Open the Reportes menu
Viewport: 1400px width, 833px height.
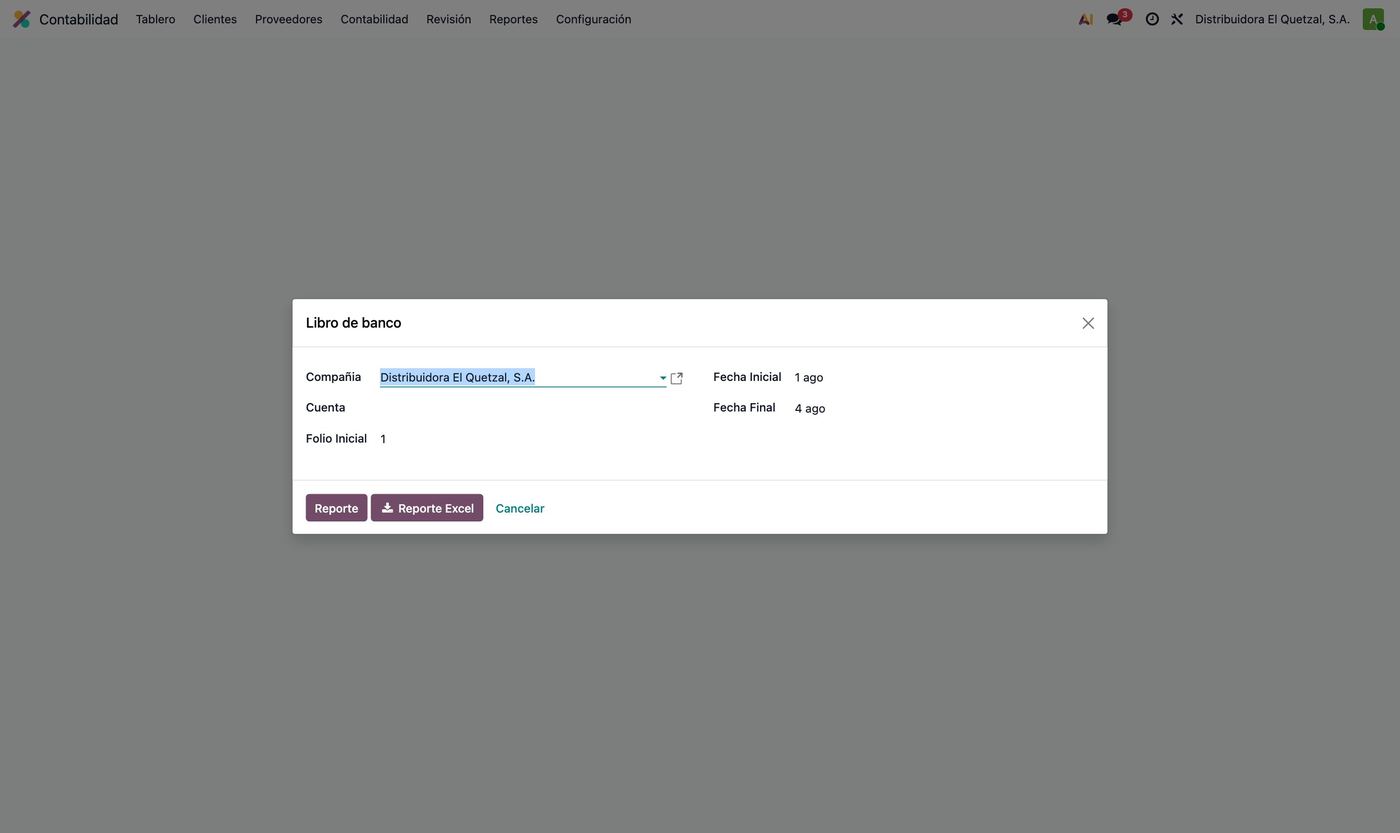click(513, 19)
